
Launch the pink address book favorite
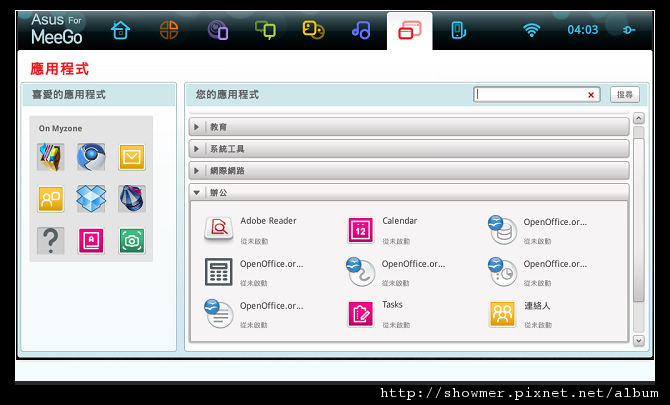click(91, 241)
